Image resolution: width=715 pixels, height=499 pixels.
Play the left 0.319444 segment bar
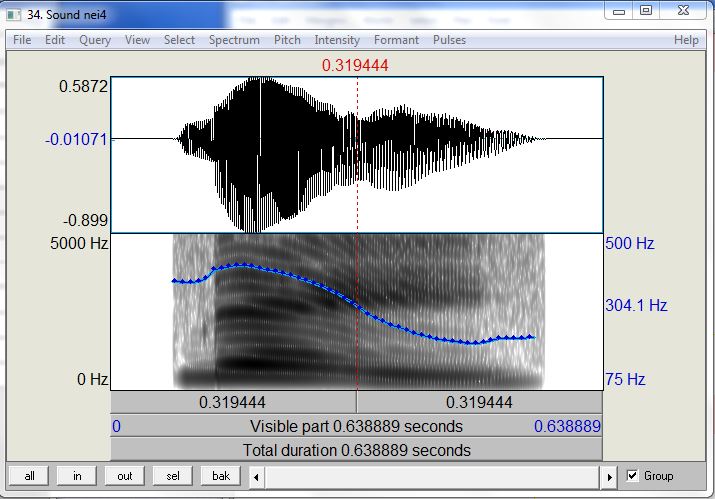pos(233,402)
